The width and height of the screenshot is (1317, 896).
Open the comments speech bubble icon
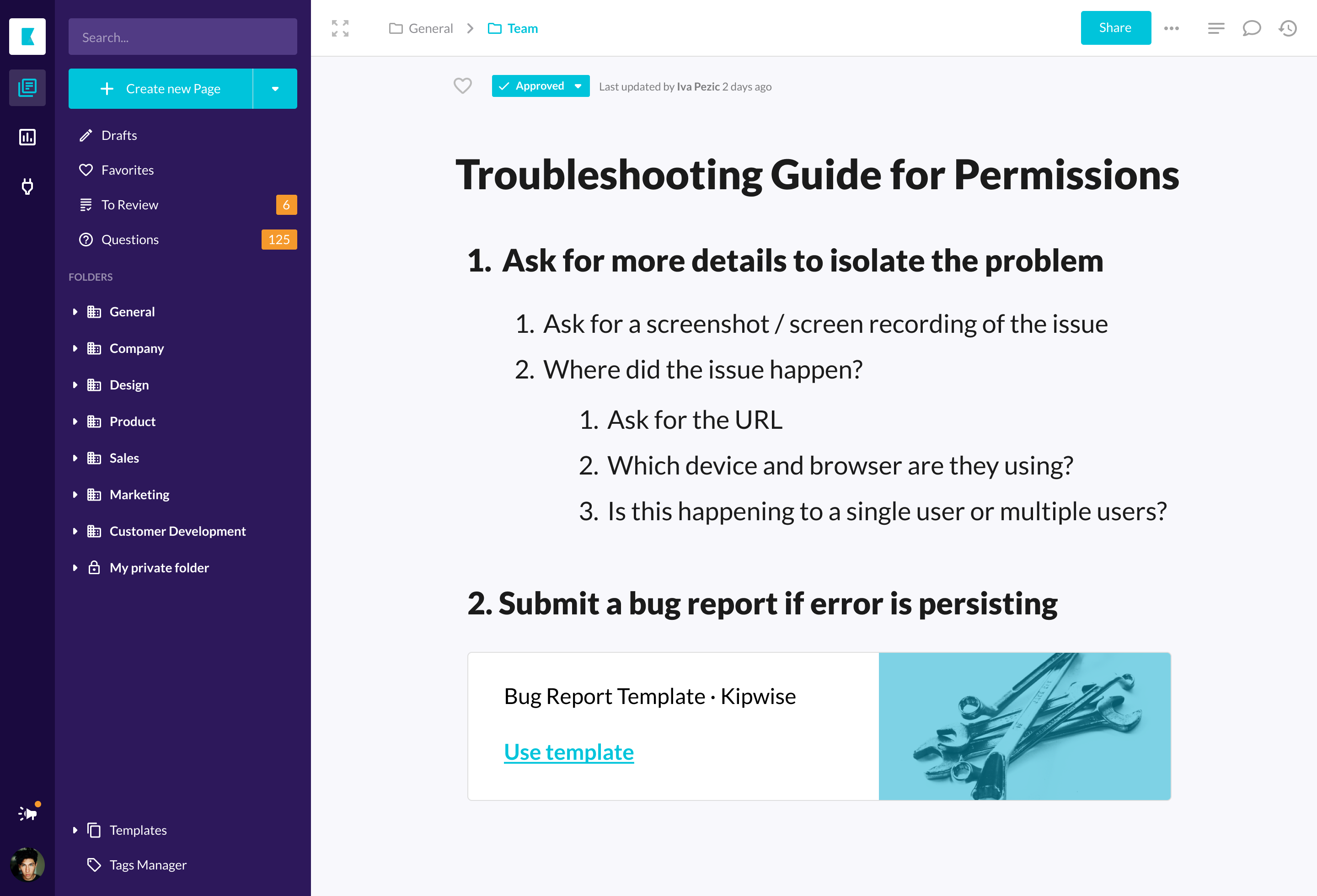tap(1251, 28)
